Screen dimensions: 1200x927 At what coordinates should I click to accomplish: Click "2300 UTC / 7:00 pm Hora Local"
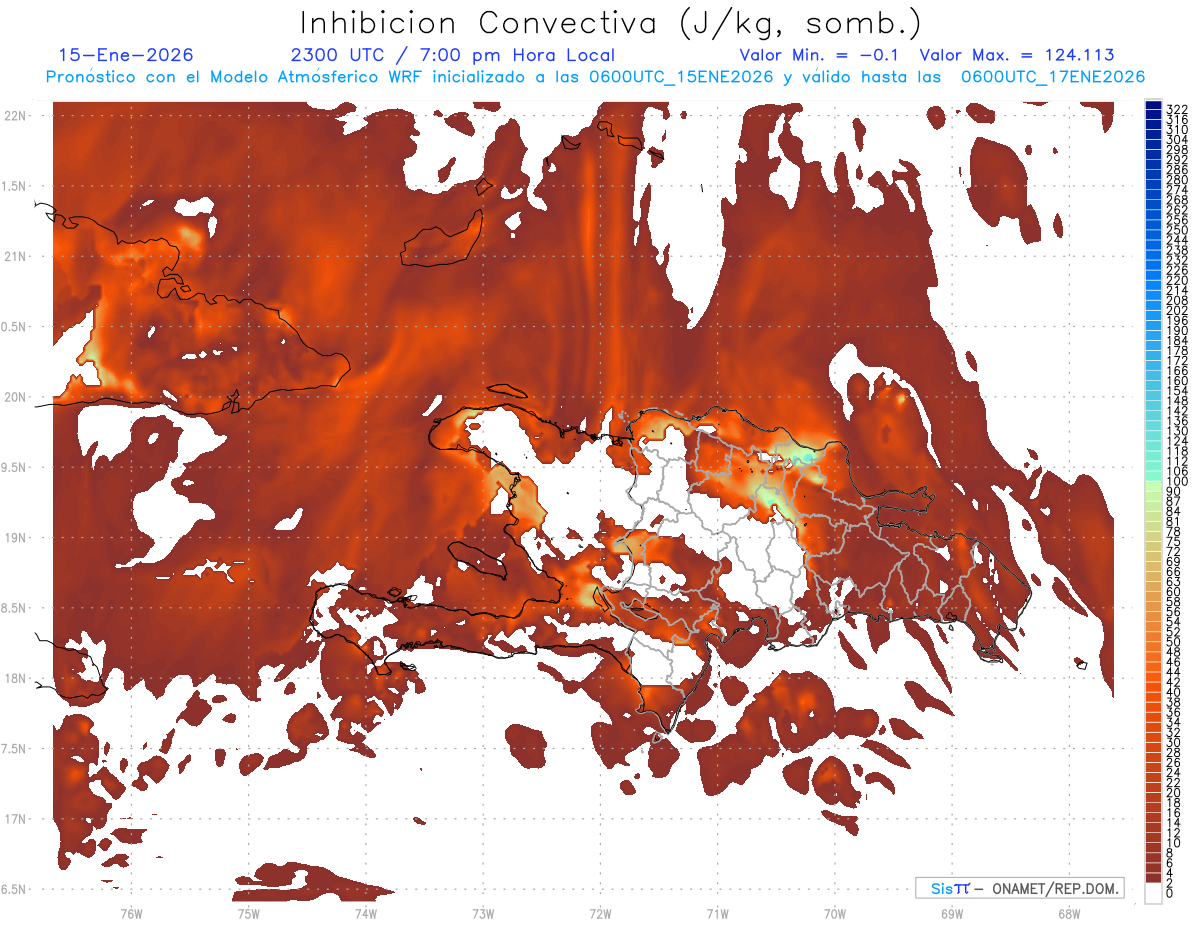click(x=452, y=55)
